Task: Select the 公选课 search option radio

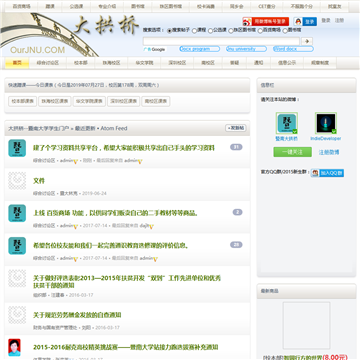Action: point(210,31)
